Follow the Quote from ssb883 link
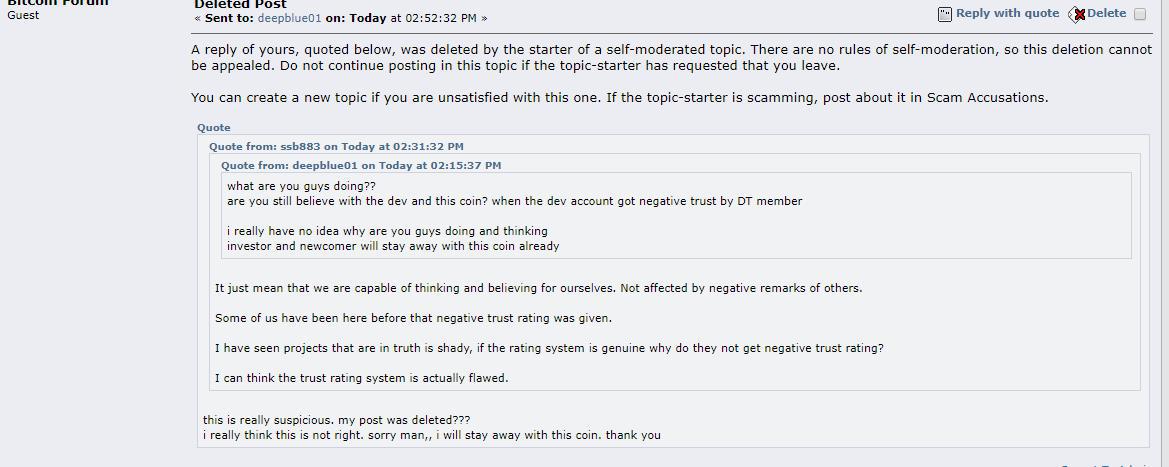Screen dimensions: 1169x467 tap(336, 146)
